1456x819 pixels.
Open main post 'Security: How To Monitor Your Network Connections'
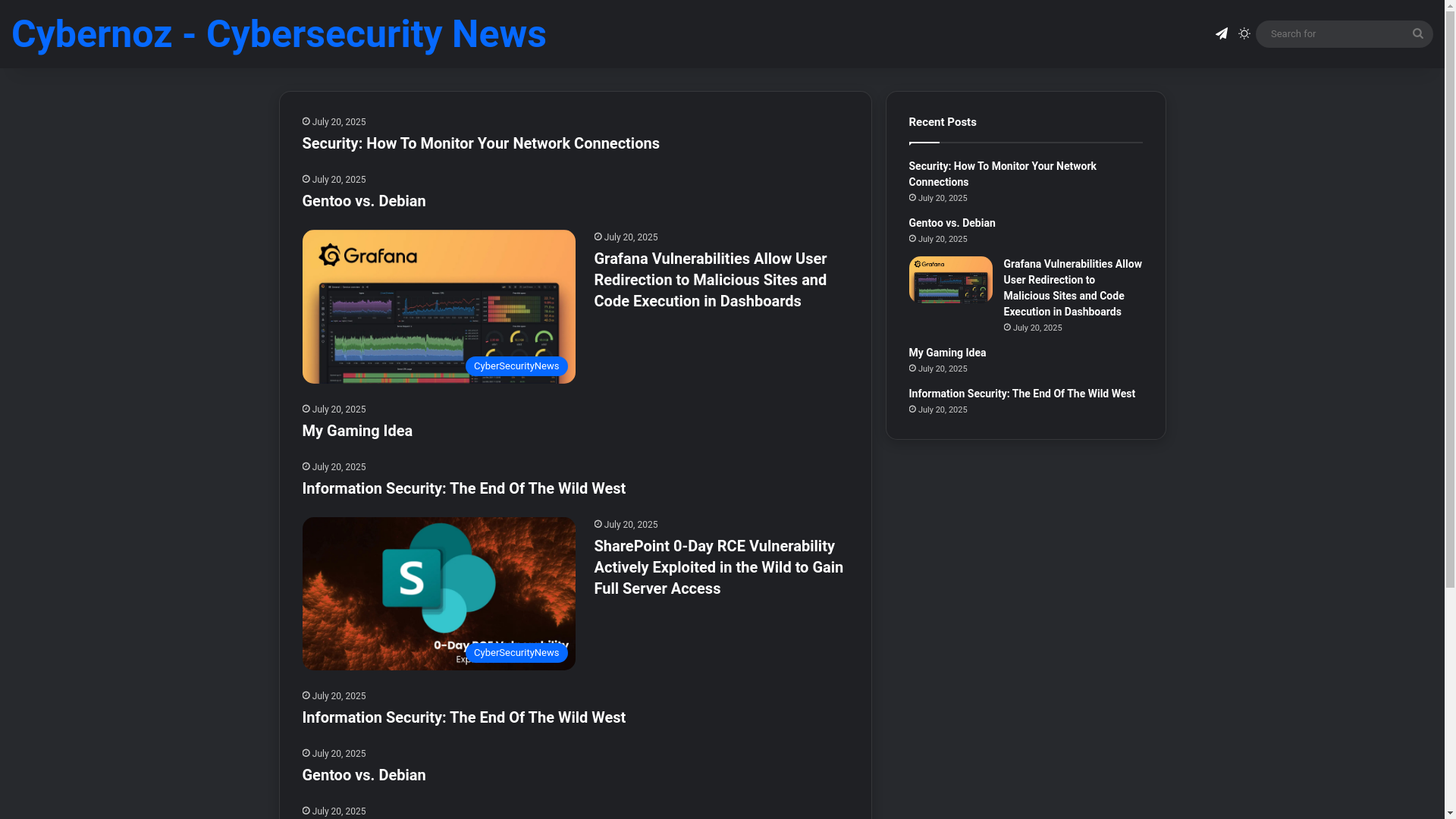pos(481,143)
